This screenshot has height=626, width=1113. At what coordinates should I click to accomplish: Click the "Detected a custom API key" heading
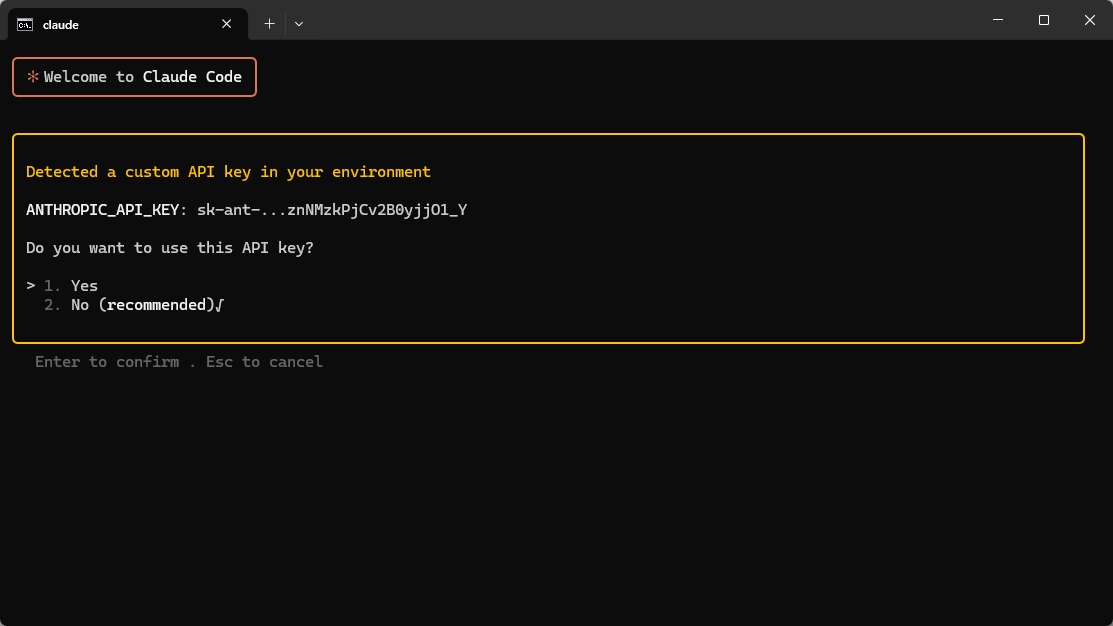228,172
